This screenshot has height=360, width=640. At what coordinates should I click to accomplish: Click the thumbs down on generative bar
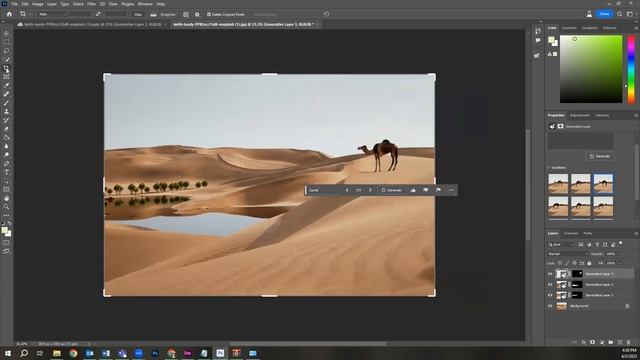pos(426,190)
